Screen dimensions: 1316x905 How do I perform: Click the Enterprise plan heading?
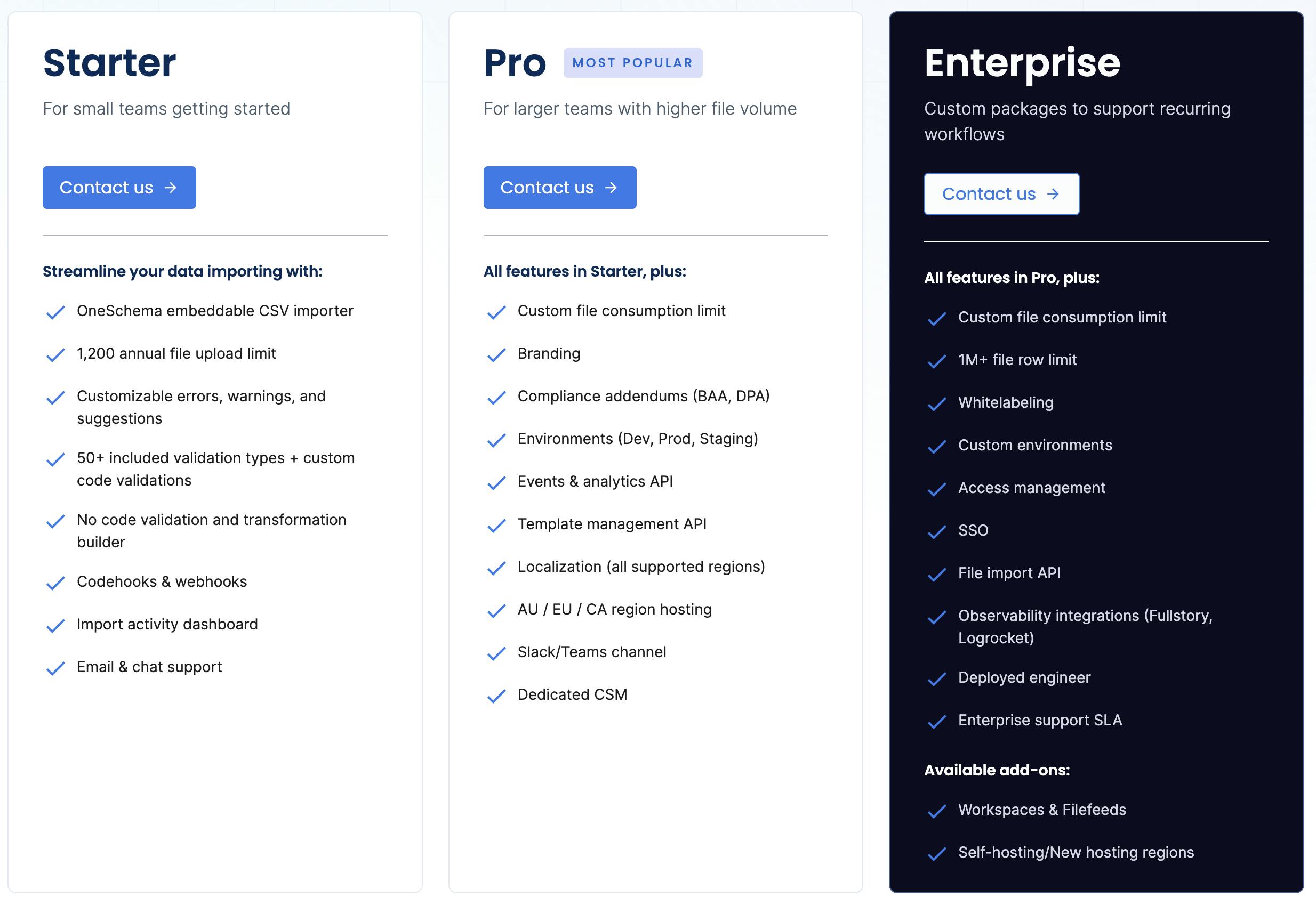[x=1022, y=62]
